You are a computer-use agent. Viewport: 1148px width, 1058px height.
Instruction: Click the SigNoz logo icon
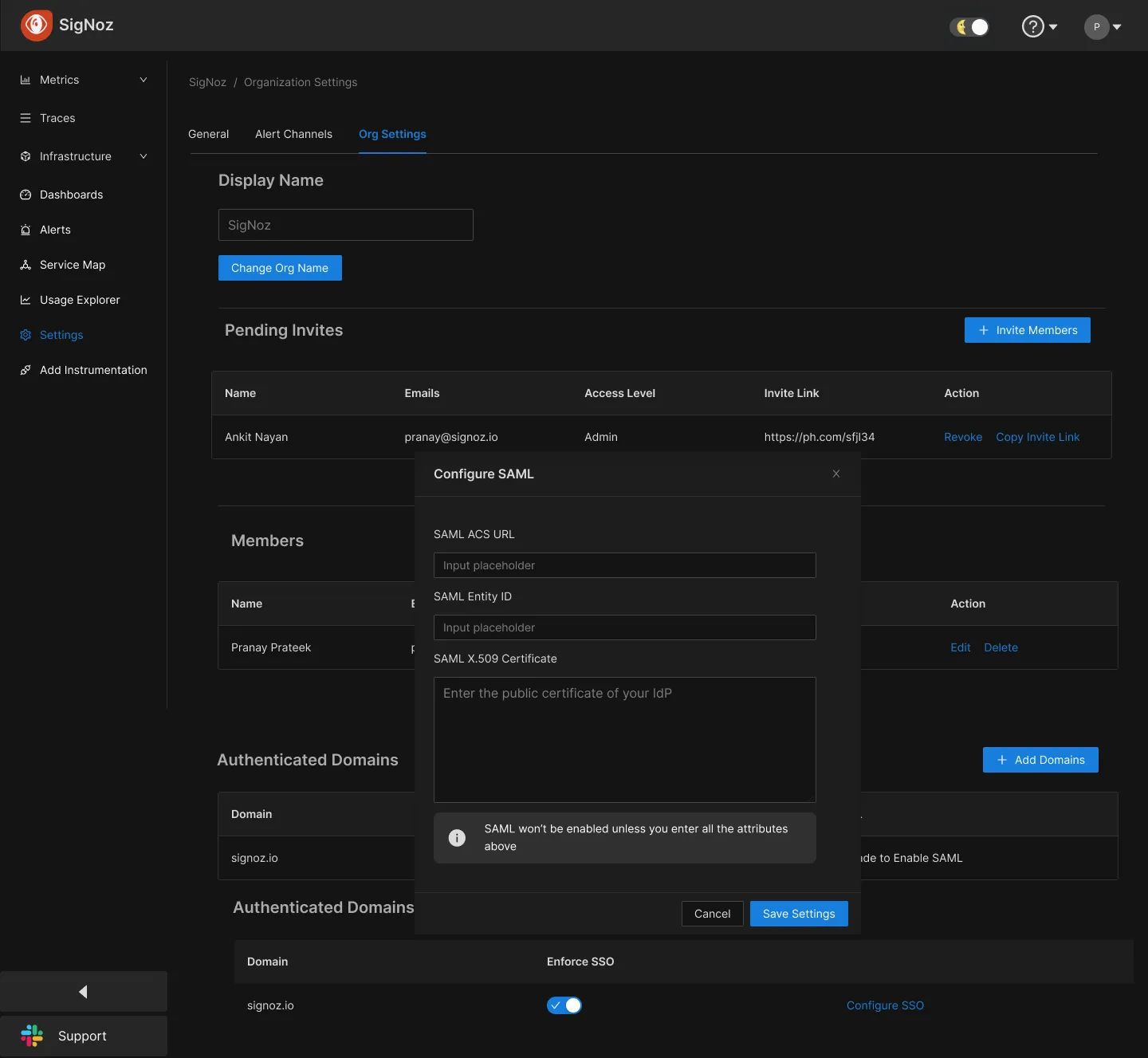(x=36, y=26)
